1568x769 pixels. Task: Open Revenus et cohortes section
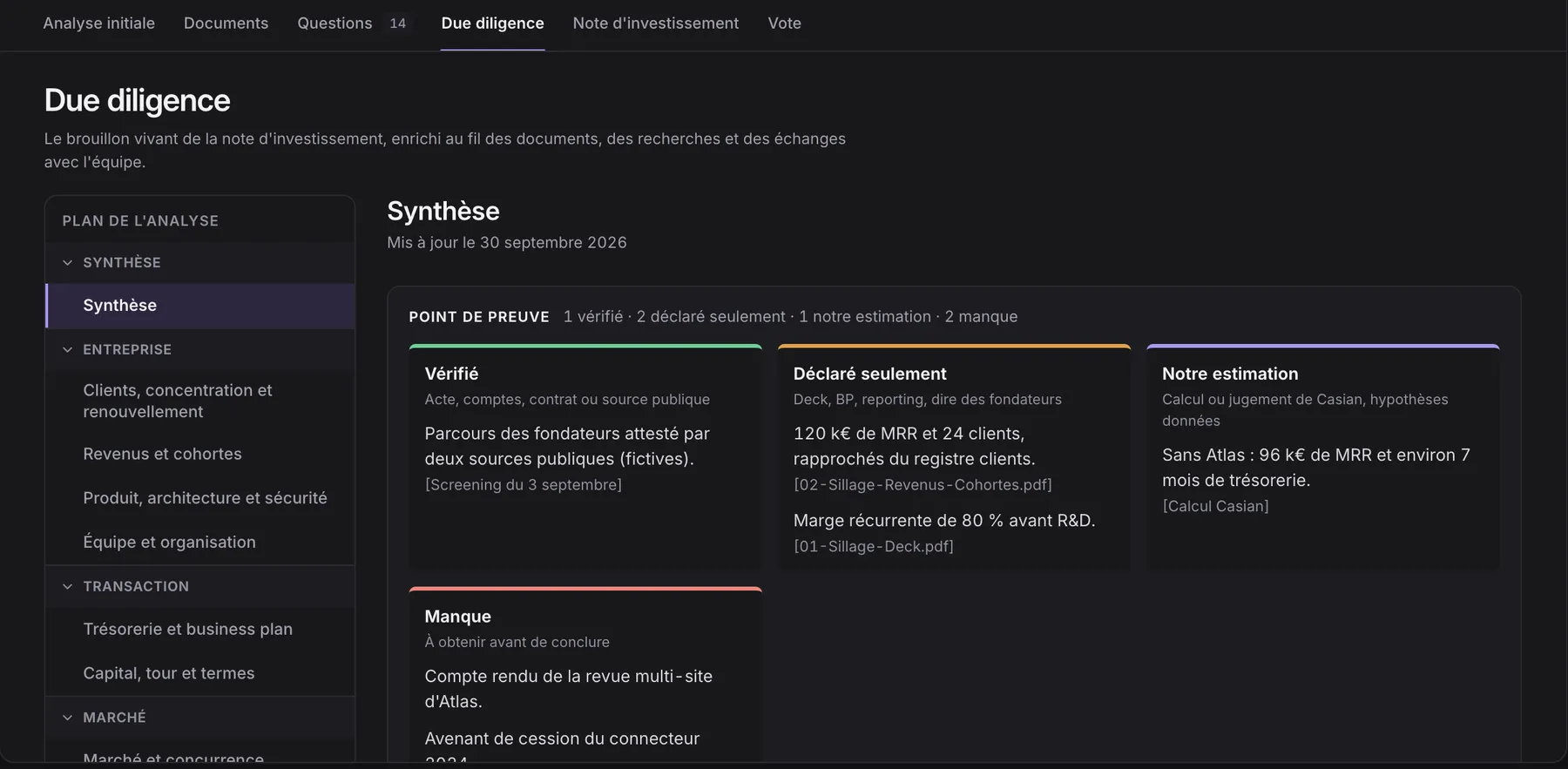(200, 454)
